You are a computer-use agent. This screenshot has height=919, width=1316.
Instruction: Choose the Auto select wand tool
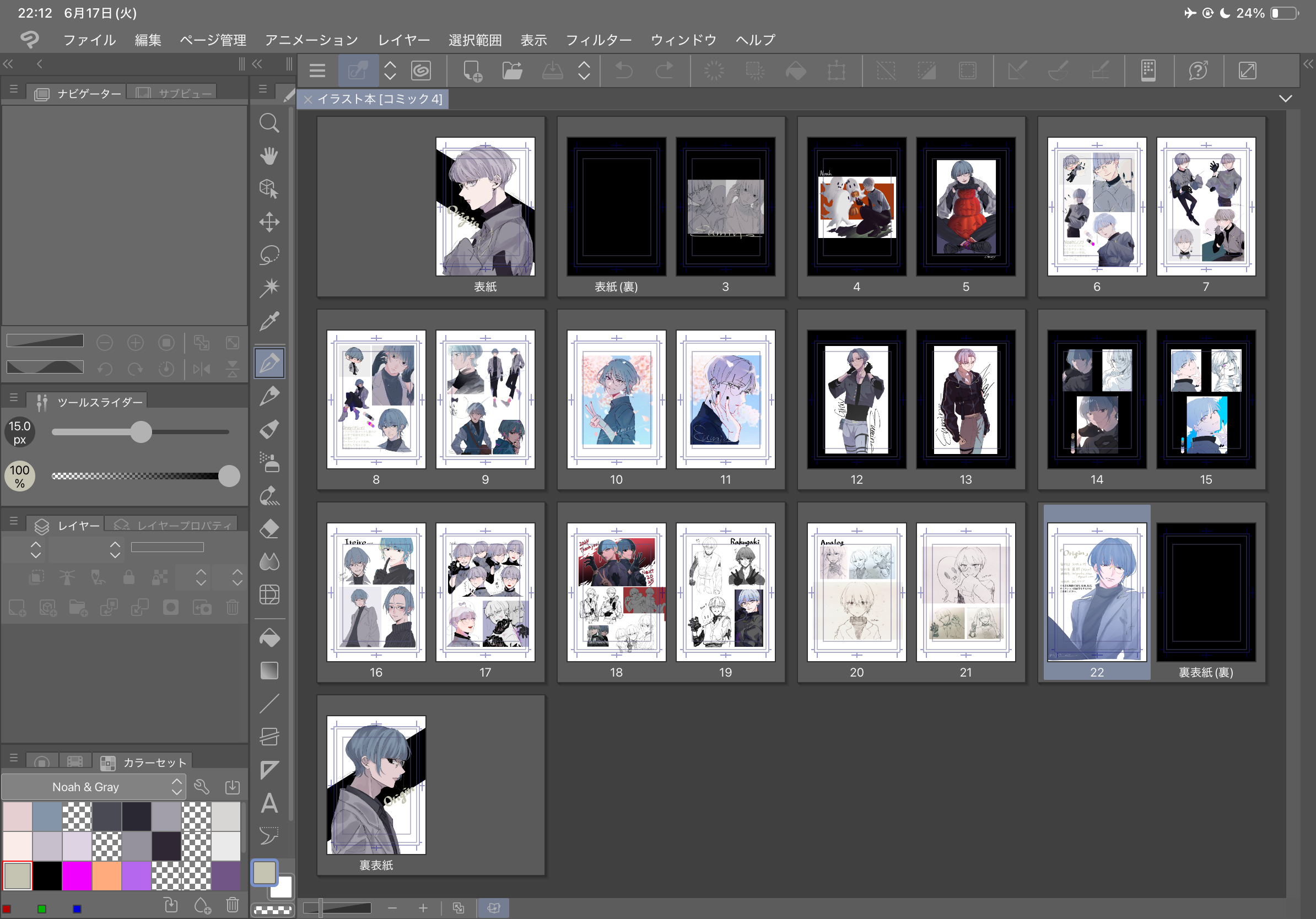[269, 288]
